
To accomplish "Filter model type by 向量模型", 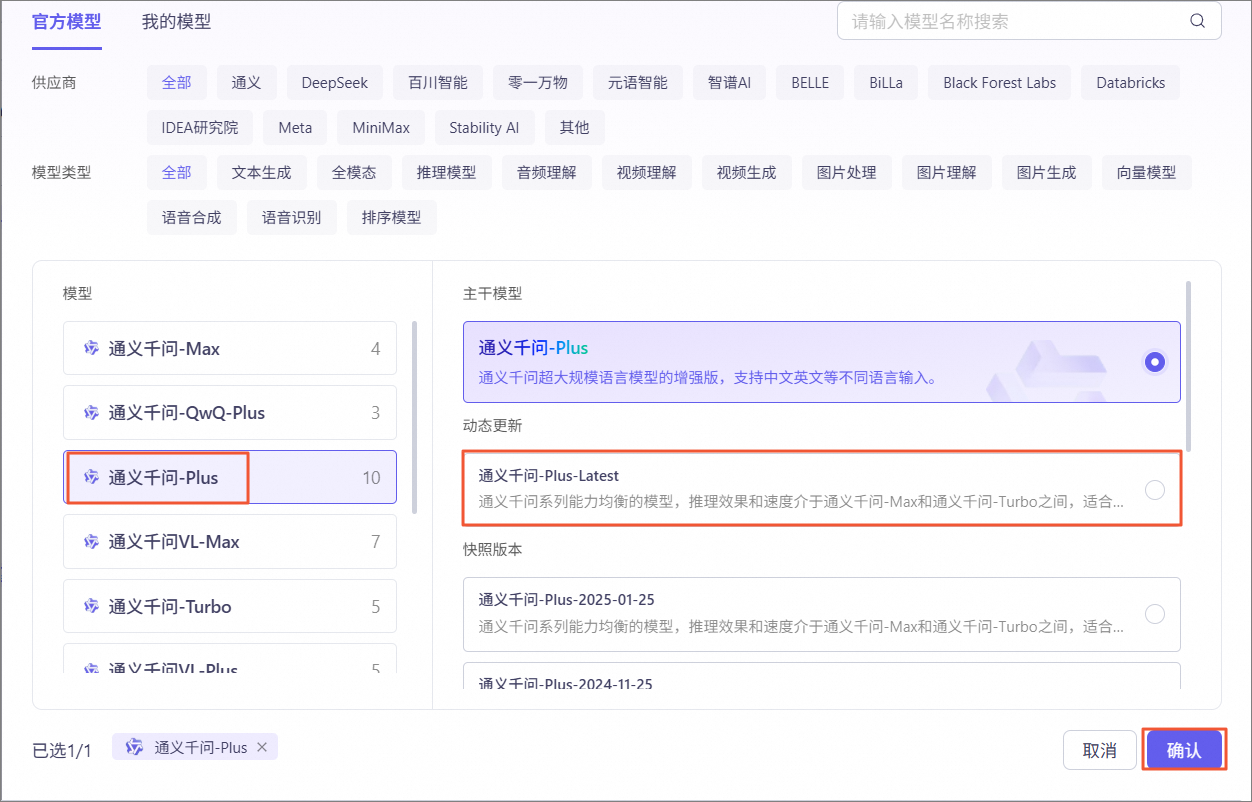I will tap(1147, 173).
